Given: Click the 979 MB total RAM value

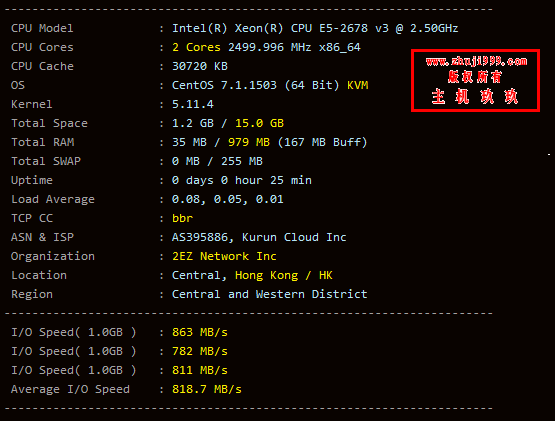Looking at the screenshot, I should tap(249, 142).
